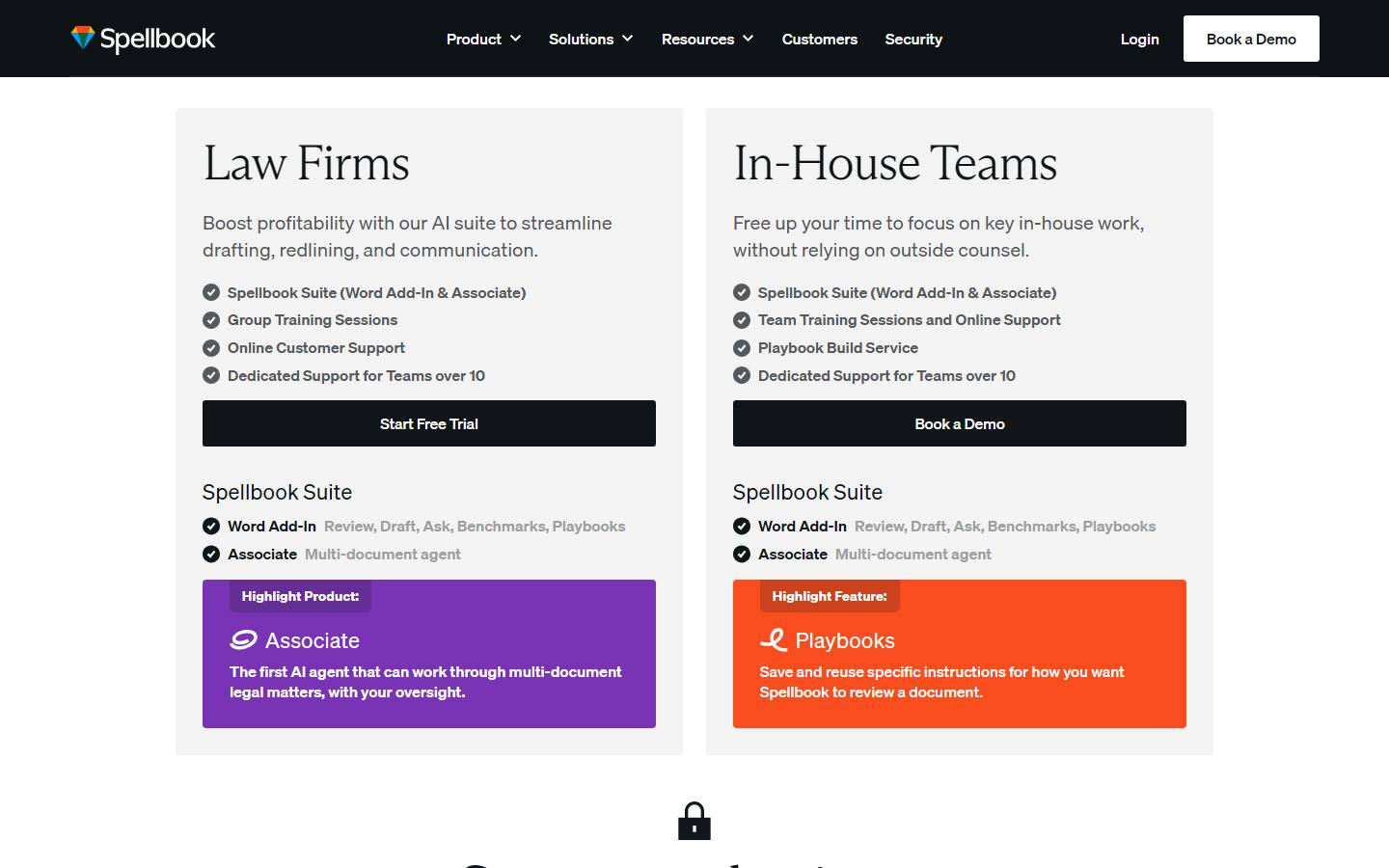Click checkmark beside Associate under In-House Teams
1389x868 pixels.
pos(742,554)
